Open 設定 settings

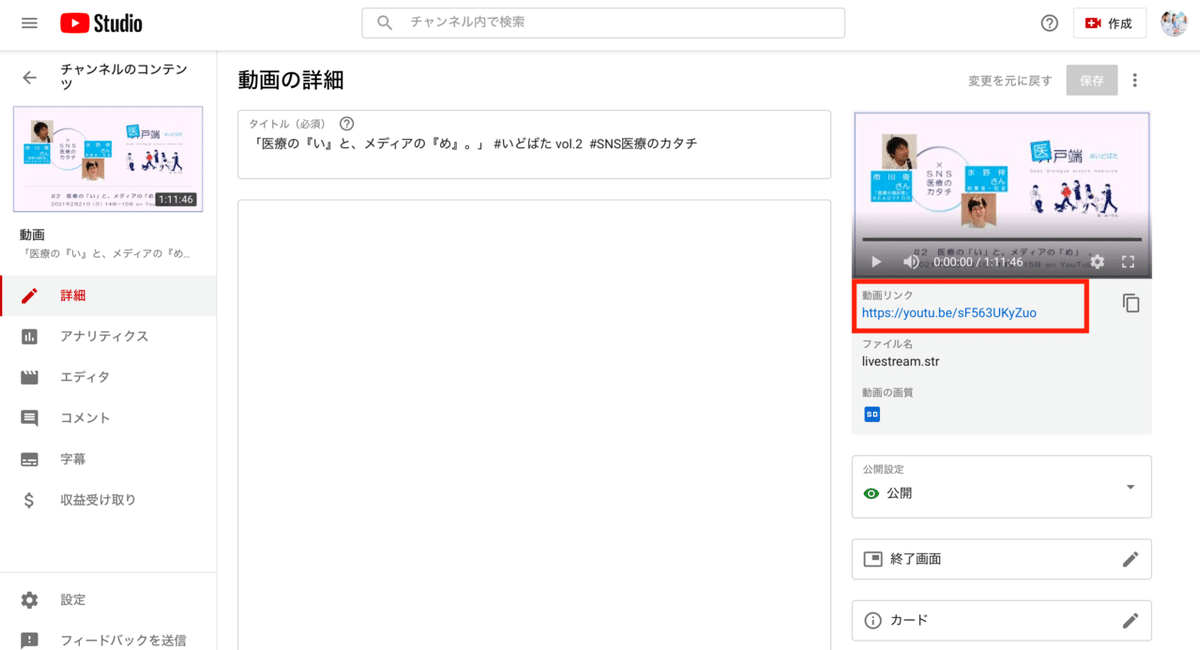click(108, 600)
